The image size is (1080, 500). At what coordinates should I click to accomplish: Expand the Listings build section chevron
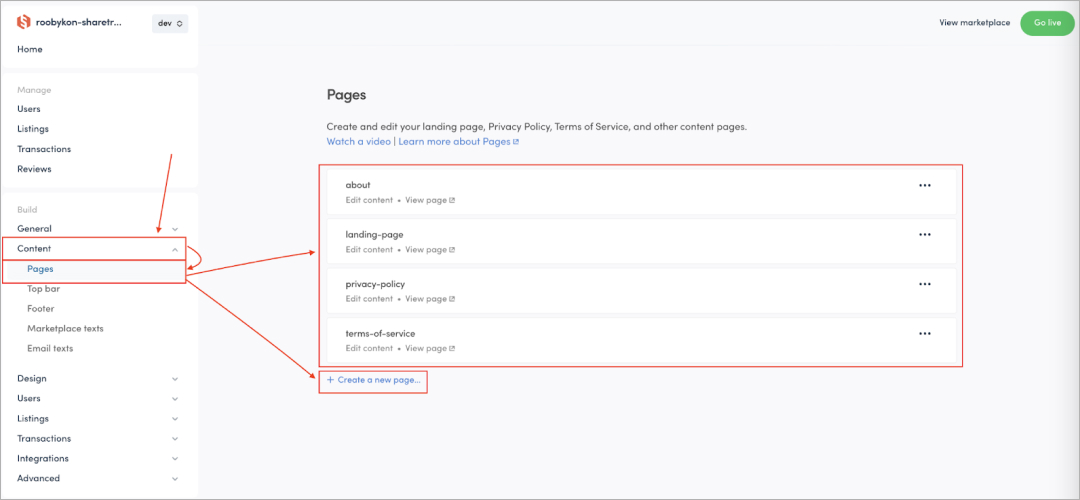click(x=175, y=419)
